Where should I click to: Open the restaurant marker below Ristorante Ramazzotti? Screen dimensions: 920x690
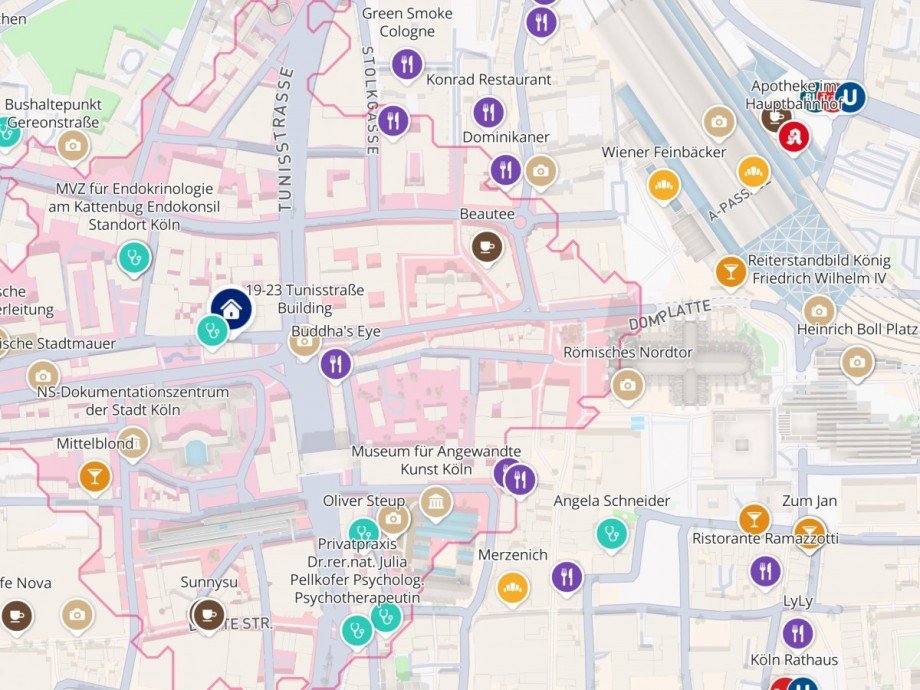tap(766, 571)
